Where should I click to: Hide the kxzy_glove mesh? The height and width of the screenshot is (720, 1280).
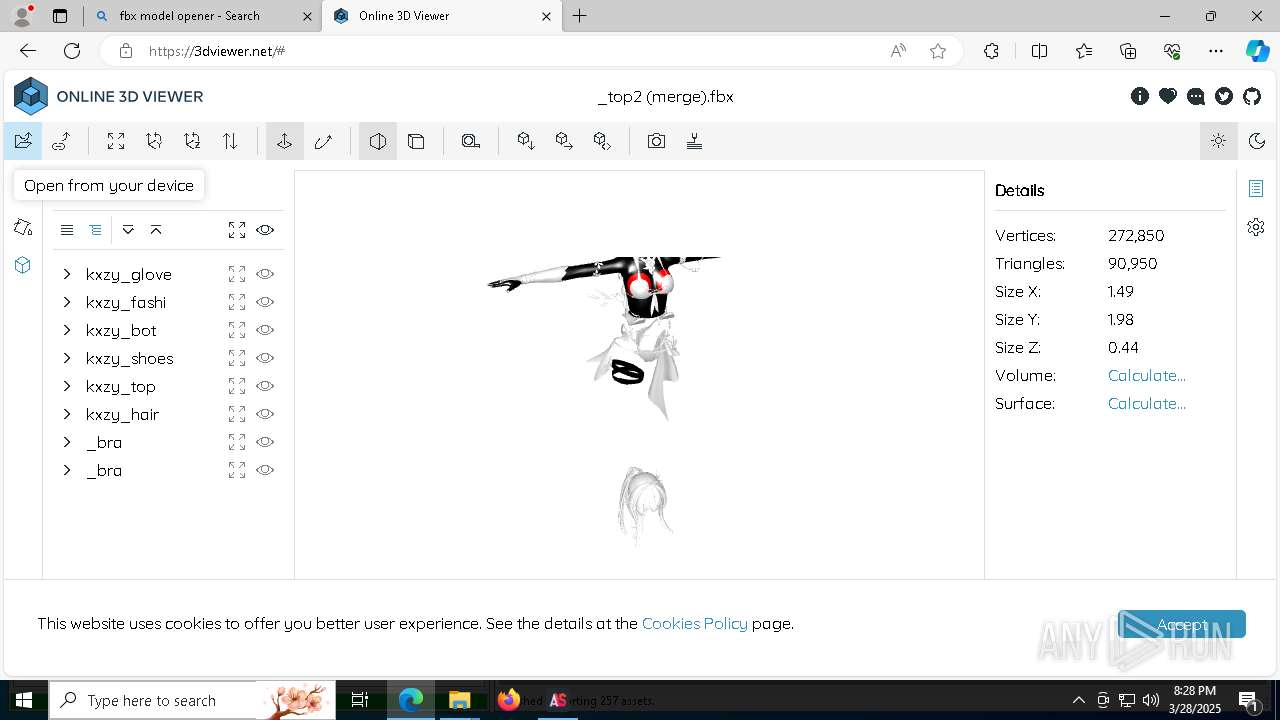click(265, 274)
